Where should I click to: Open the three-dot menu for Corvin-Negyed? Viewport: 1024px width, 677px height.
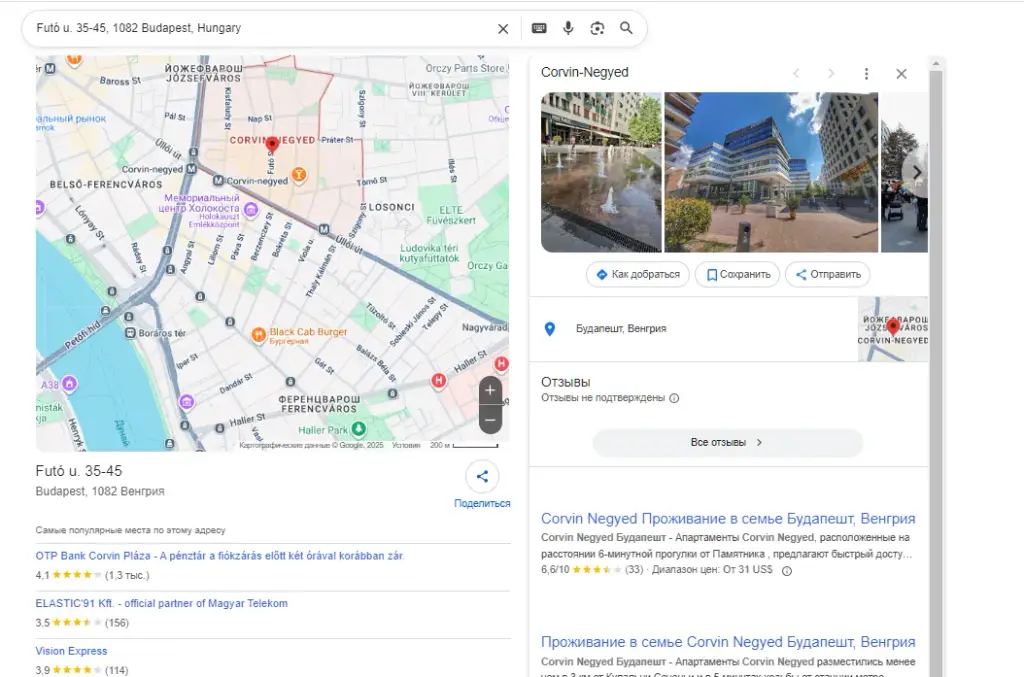866,74
